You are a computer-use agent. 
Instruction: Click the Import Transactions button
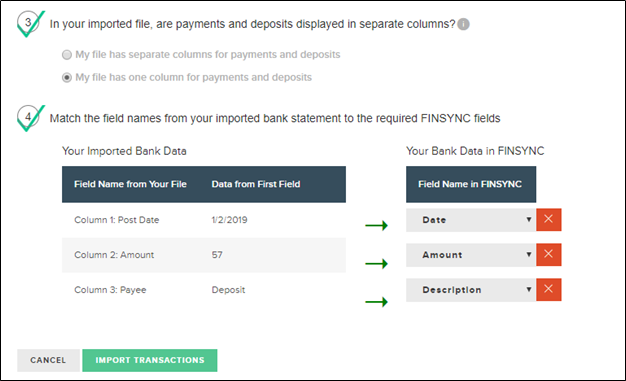point(150,360)
